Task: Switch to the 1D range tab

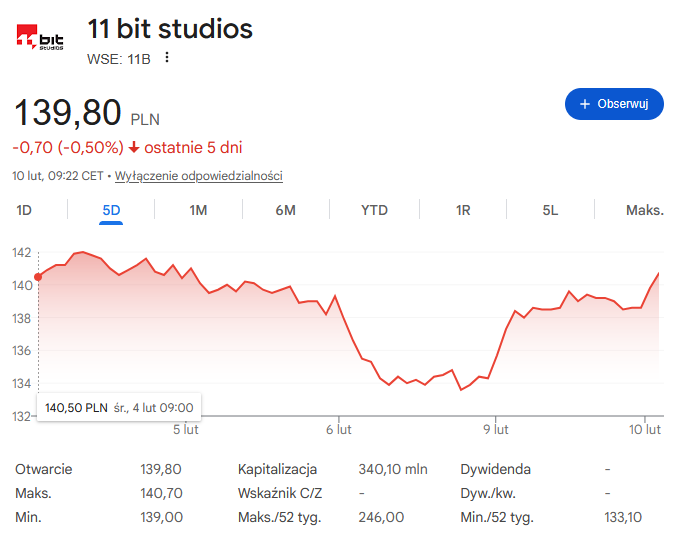Action: click(24, 210)
